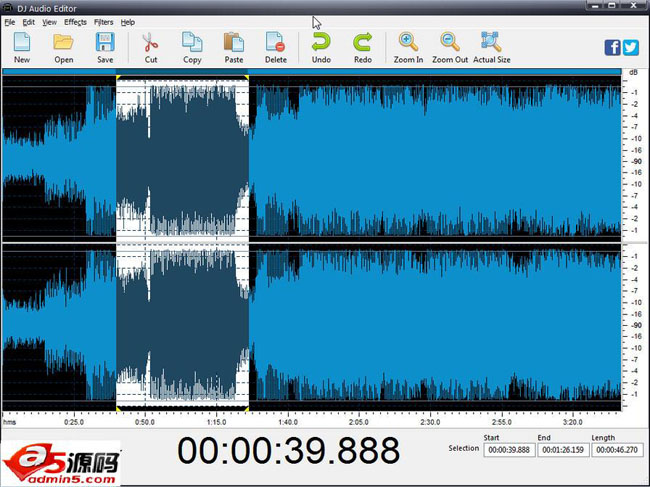Click the 2:05.0 mark on the timeline ruler

(359, 422)
